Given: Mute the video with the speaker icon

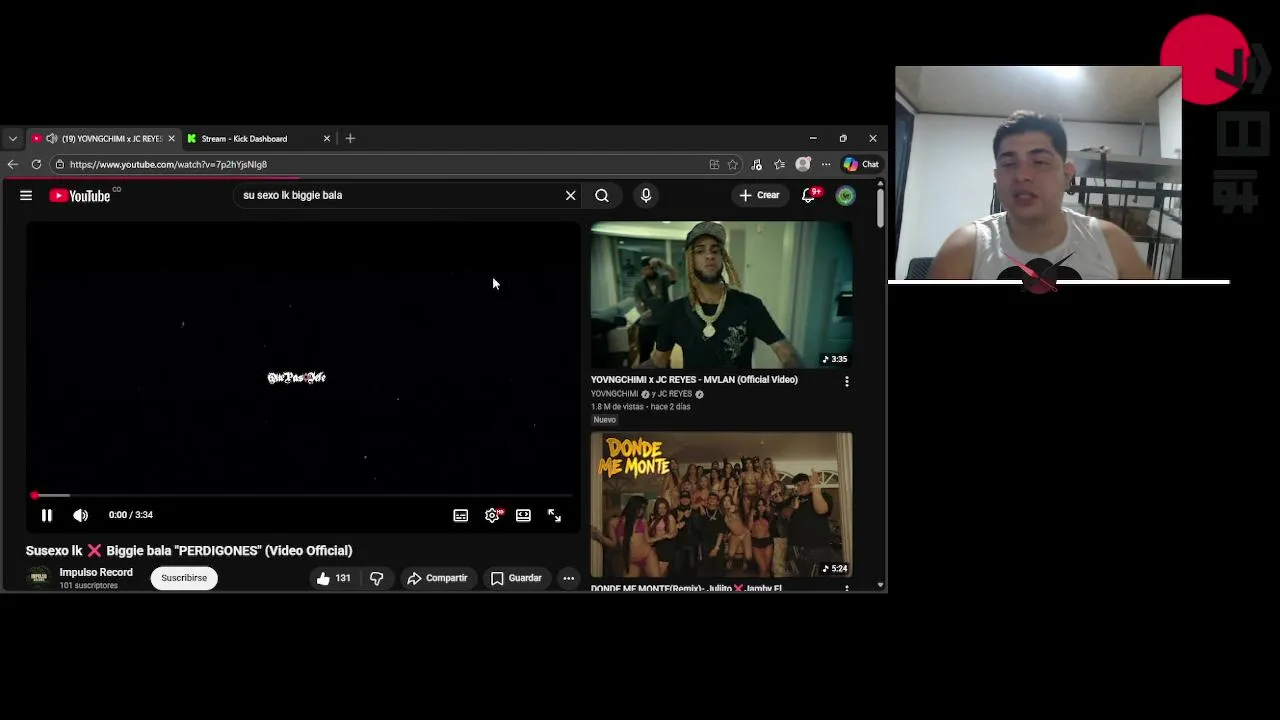Looking at the screenshot, I should tap(81, 515).
